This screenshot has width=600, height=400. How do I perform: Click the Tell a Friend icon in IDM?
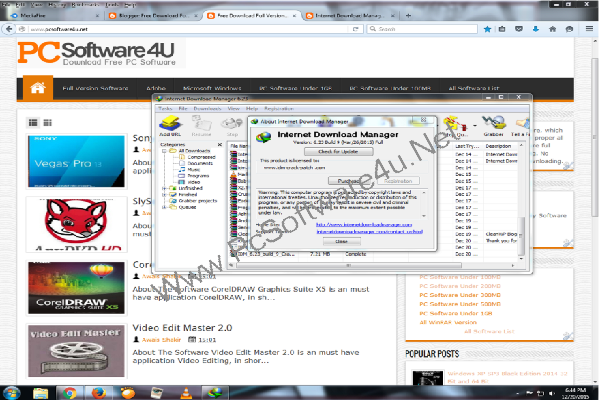[520, 127]
